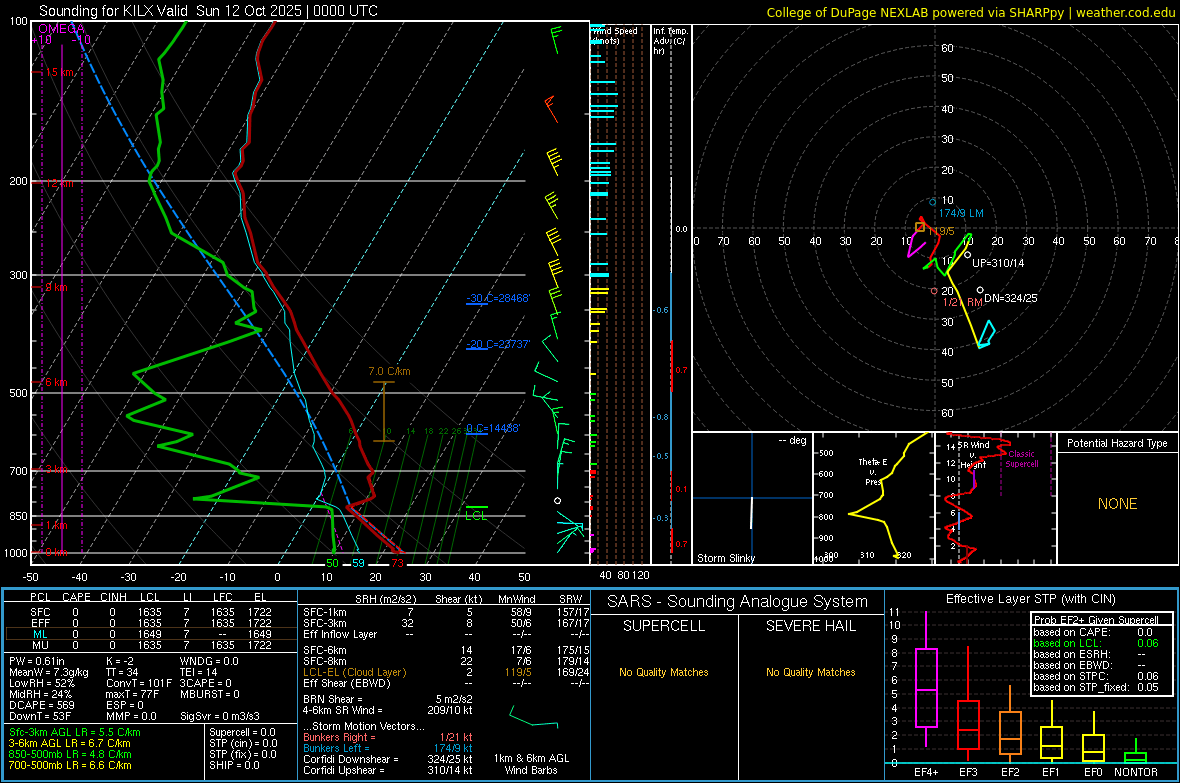The width and height of the screenshot is (1180, 783).
Task: Select the SFC parcel row label
Action: click(40, 612)
